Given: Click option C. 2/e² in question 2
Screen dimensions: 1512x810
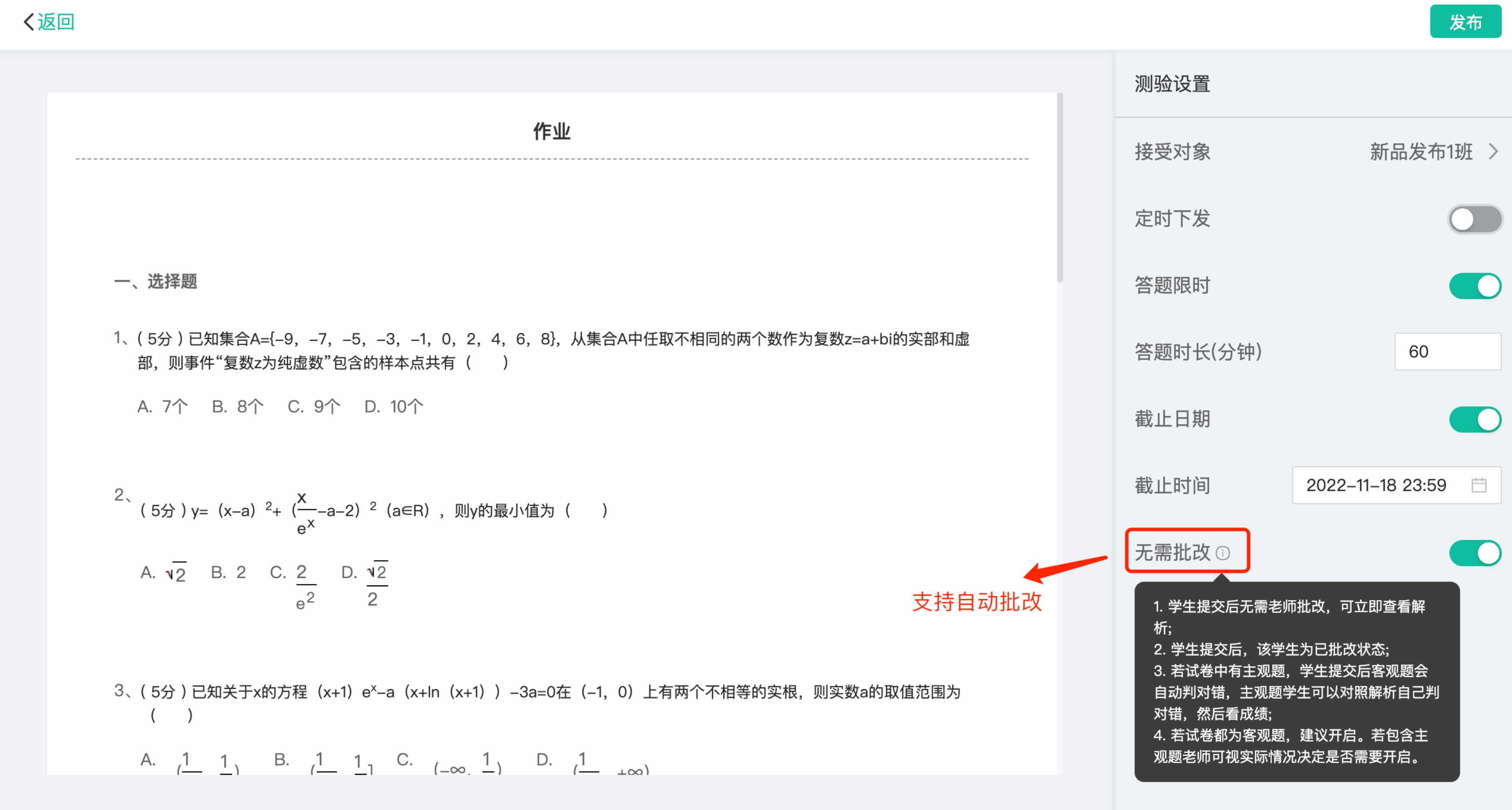Looking at the screenshot, I should [x=293, y=586].
